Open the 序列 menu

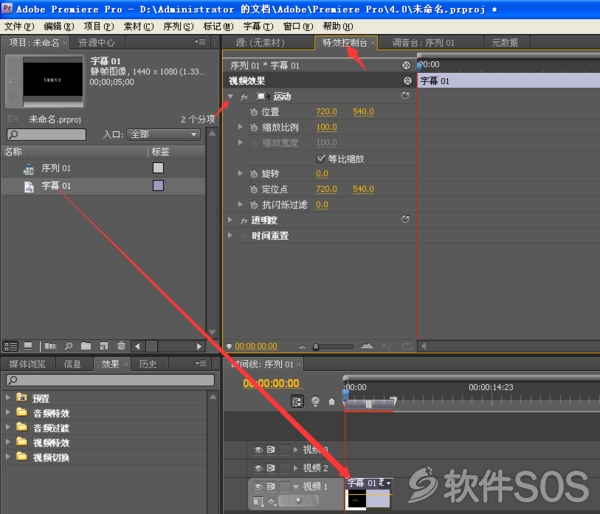coord(178,26)
